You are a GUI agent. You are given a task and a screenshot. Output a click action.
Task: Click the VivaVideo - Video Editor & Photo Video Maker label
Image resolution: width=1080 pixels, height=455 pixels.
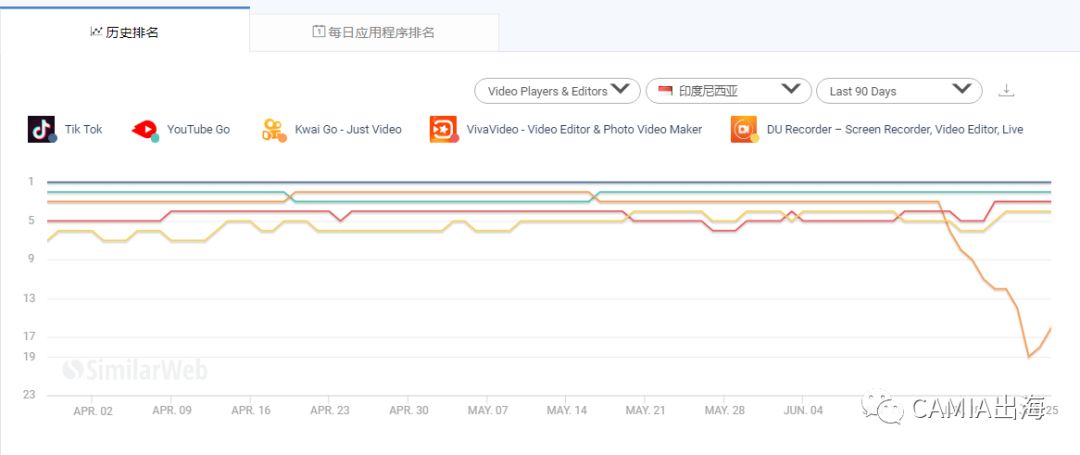pyautogui.click(x=584, y=129)
